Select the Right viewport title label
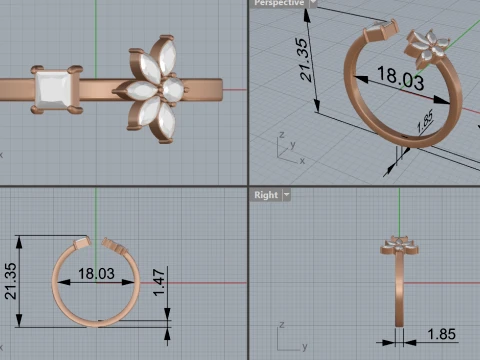Image resolution: width=480 pixels, height=360 pixels. (266, 195)
